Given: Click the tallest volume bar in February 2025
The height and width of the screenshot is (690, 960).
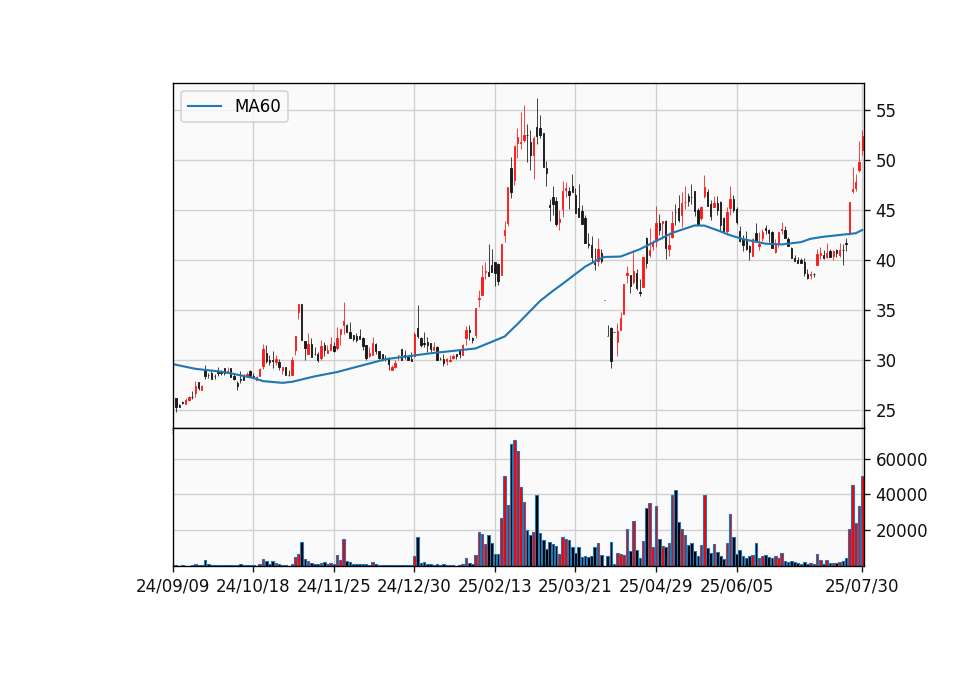Looking at the screenshot, I should [514, 503].
